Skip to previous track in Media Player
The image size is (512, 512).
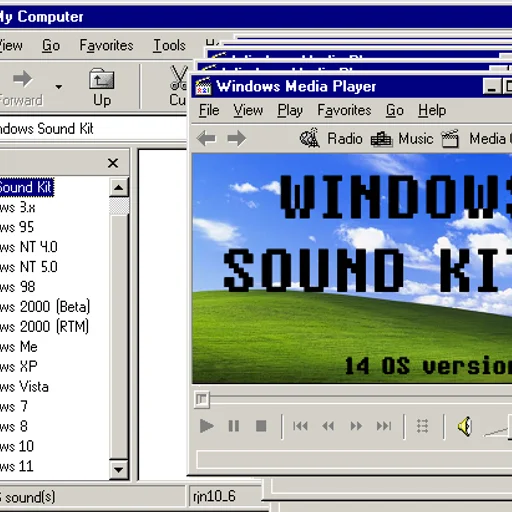pos(300,426)
